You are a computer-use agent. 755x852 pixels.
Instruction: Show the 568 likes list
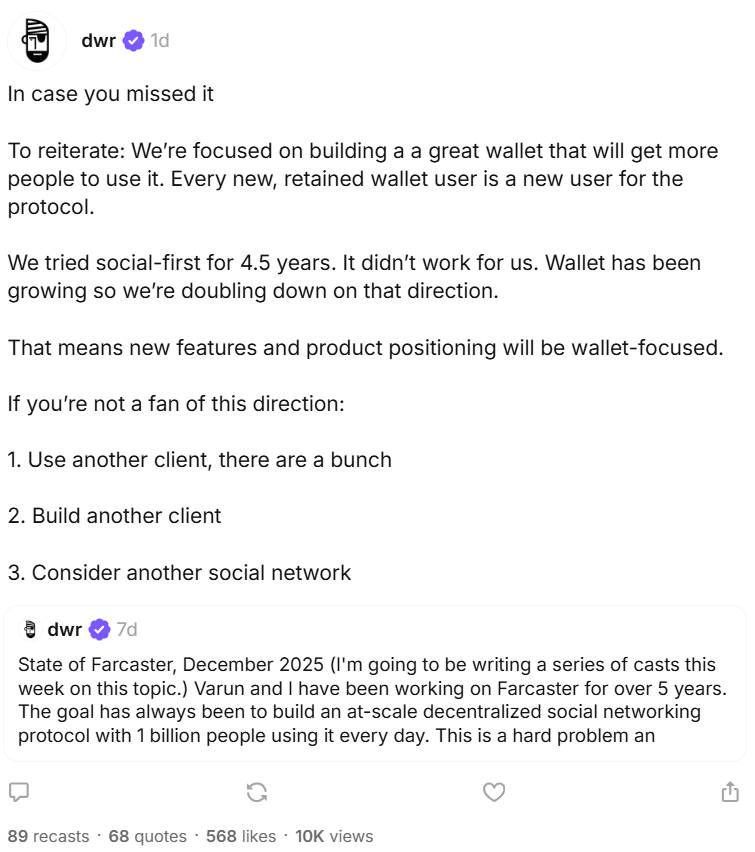240,836
